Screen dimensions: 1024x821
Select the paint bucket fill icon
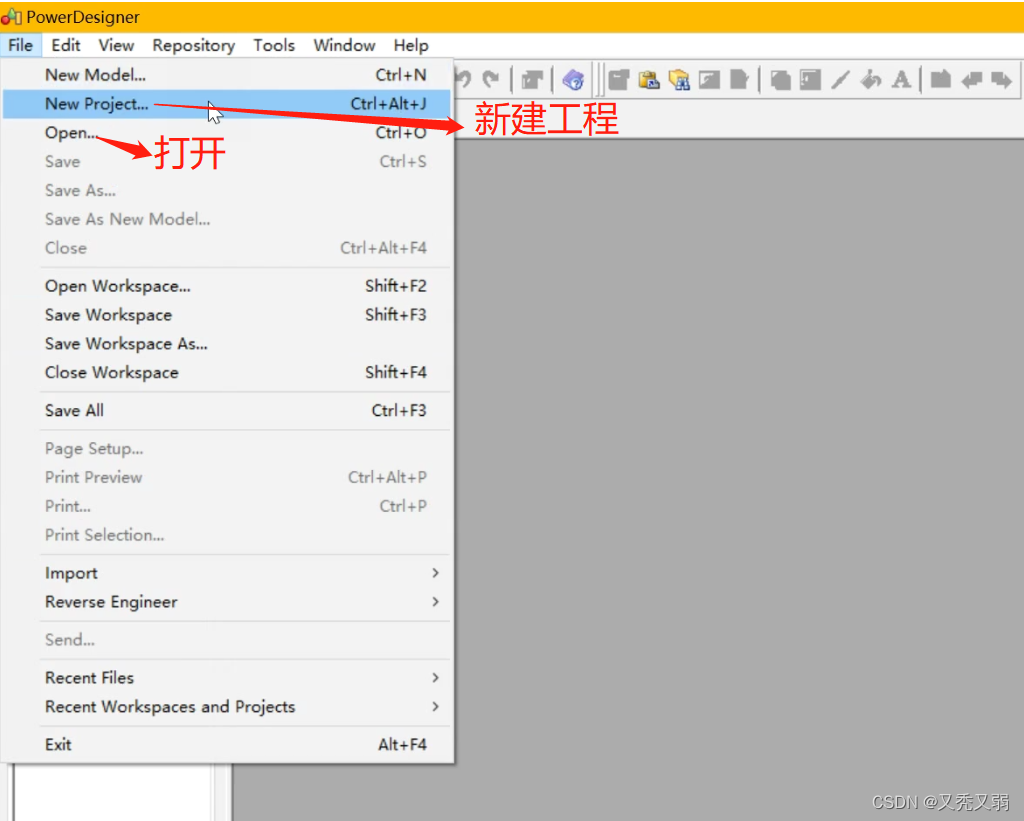871,80
